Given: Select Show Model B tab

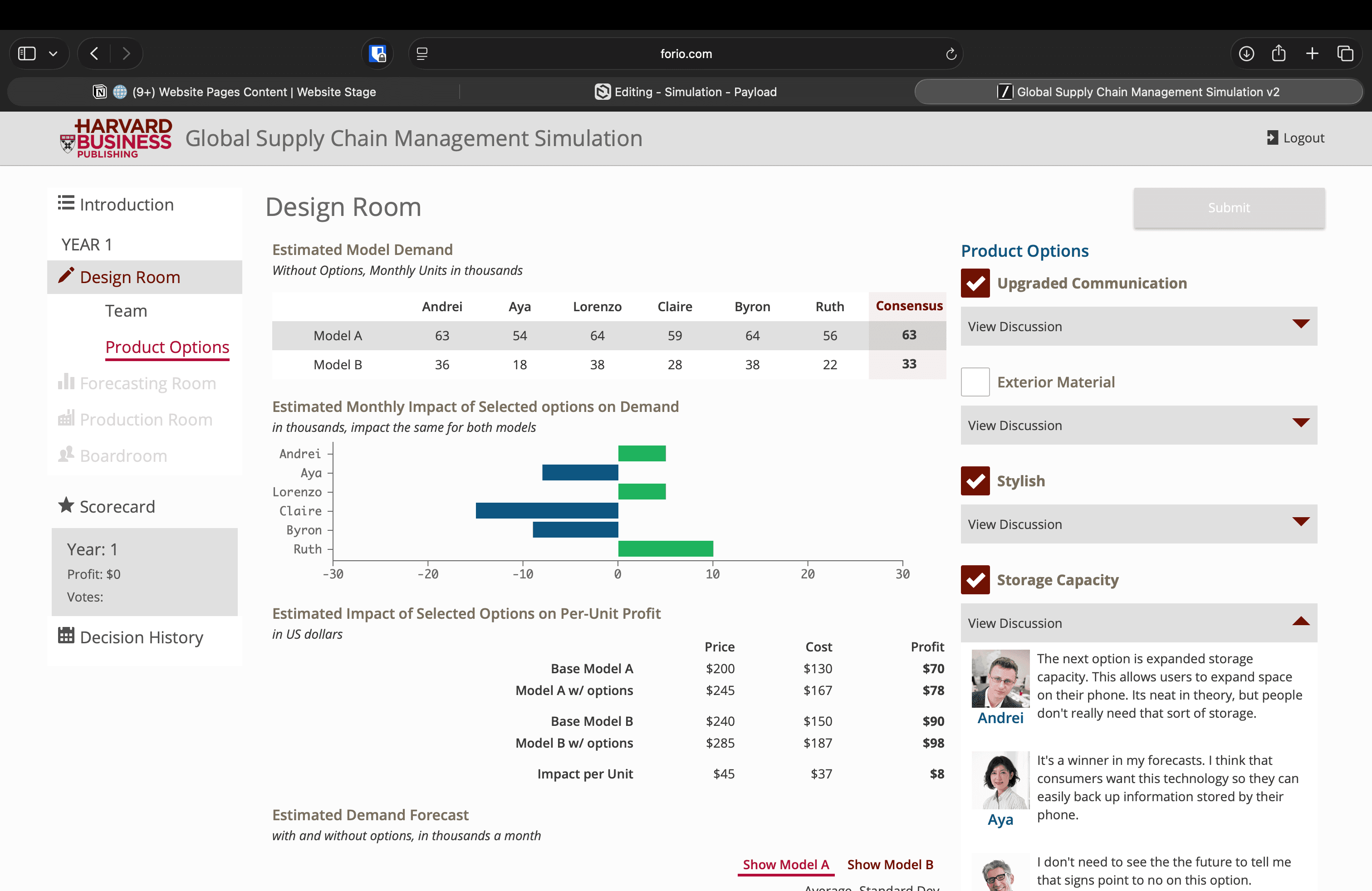Looking at the screenshot, I should click(x=890, y=865).
